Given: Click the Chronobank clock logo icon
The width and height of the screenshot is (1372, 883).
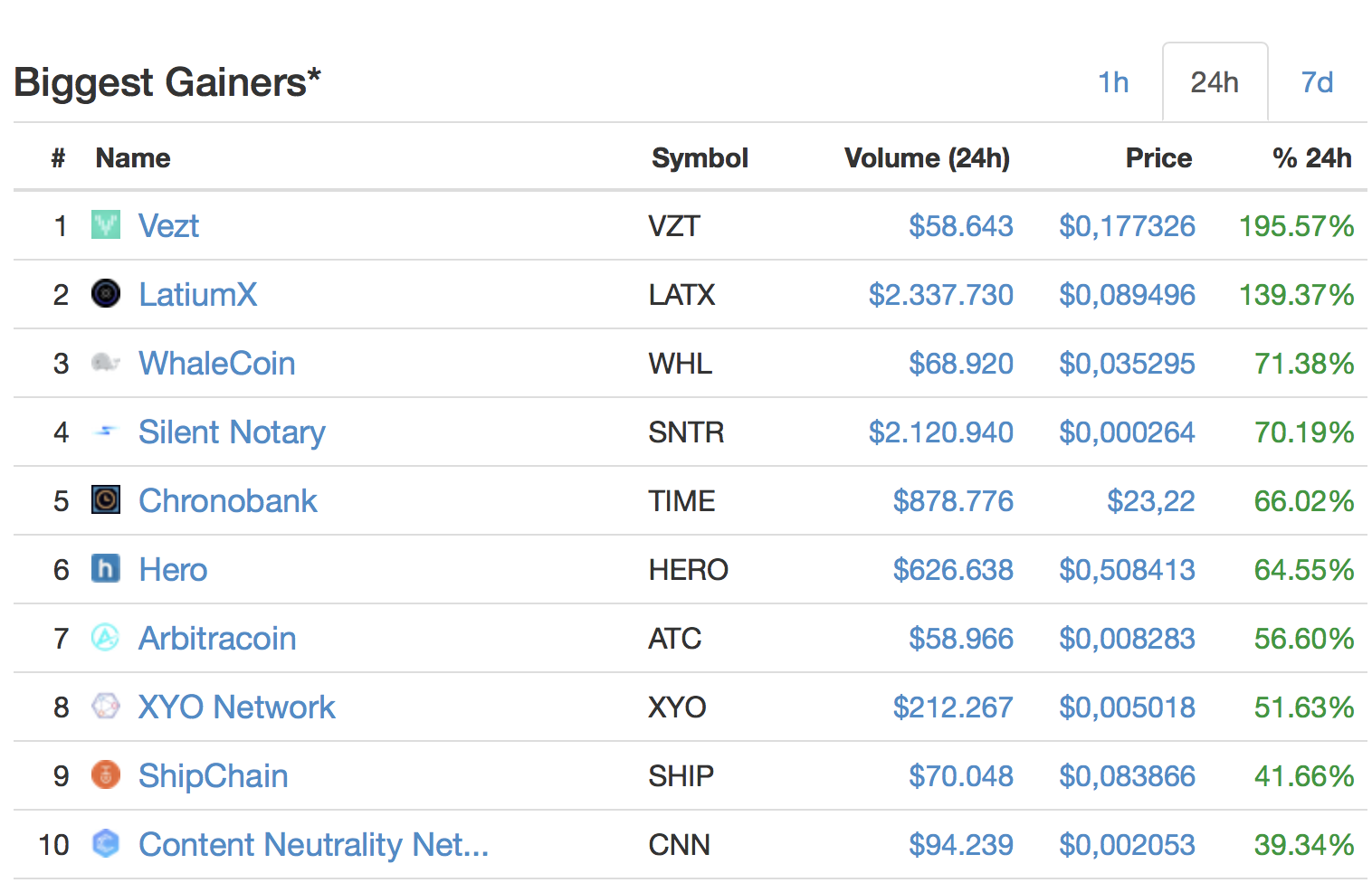Looking at the screenshot, I should point(106,500).
